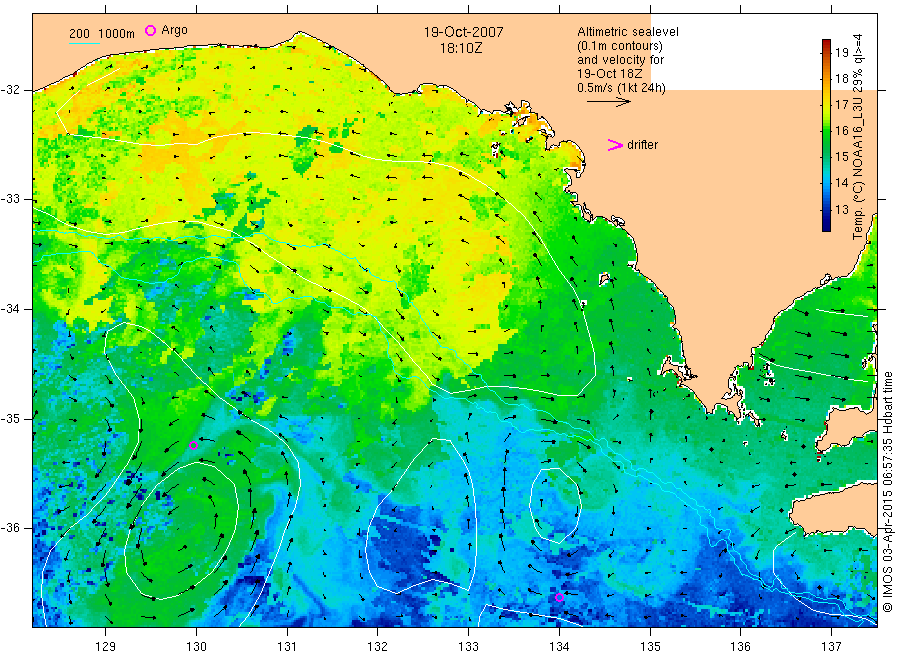Screen dimensions: 900x660
Task: Click the 'and velocity for' text
Action: [x=620, y=60]
